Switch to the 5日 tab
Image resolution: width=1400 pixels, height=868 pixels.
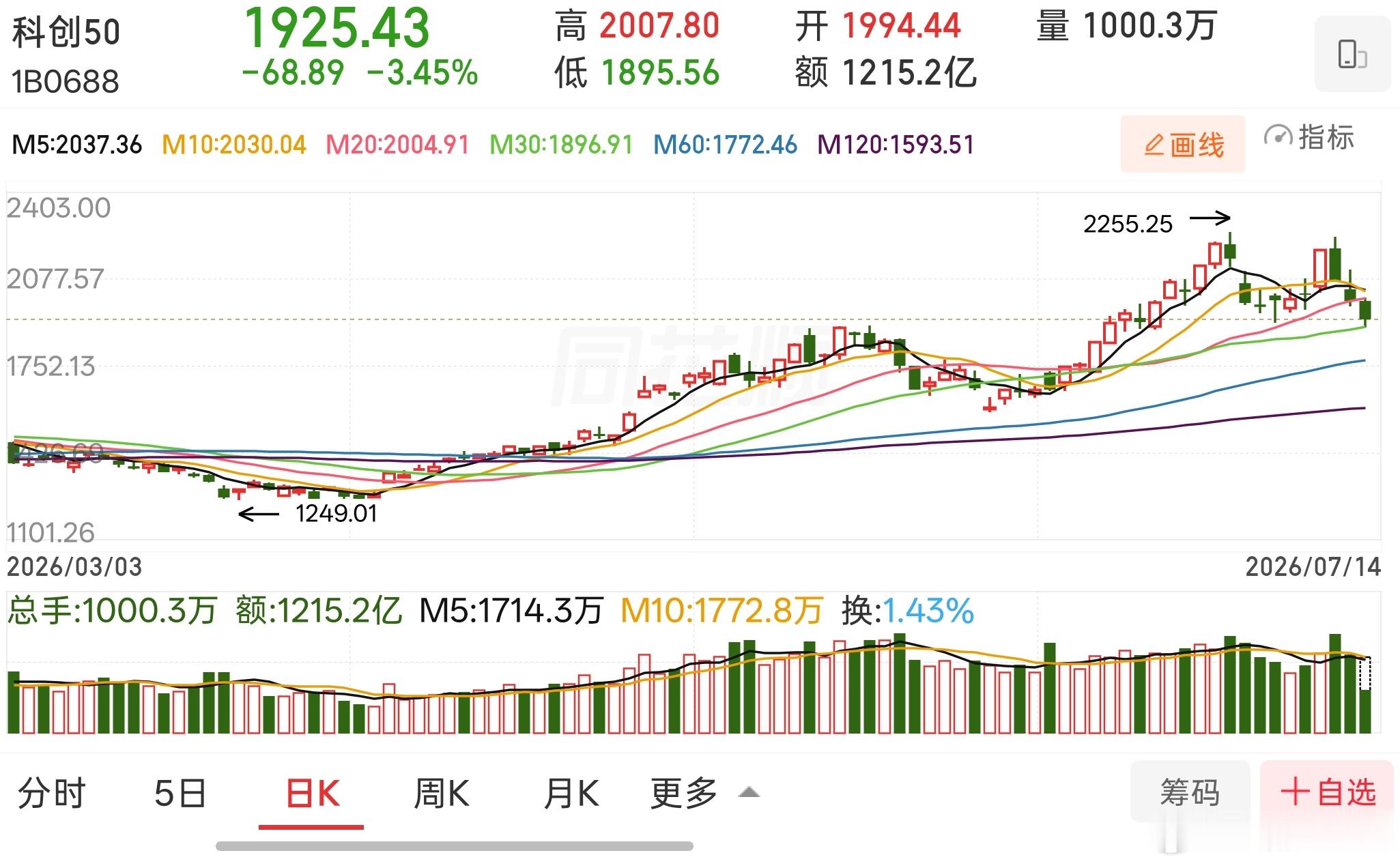click(180, 793)
